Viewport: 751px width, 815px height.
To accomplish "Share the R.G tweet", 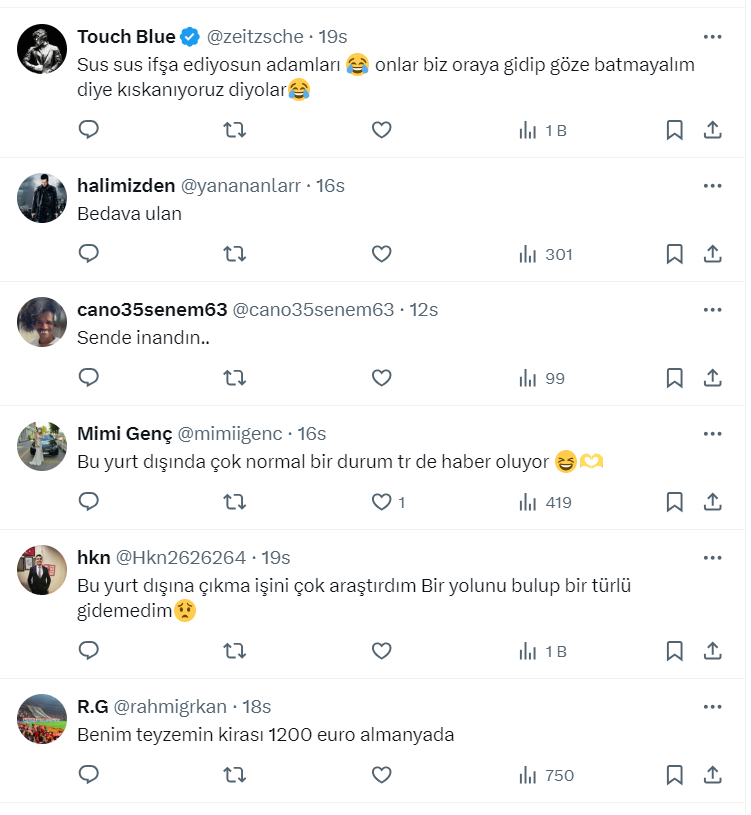I will (712, 775).
